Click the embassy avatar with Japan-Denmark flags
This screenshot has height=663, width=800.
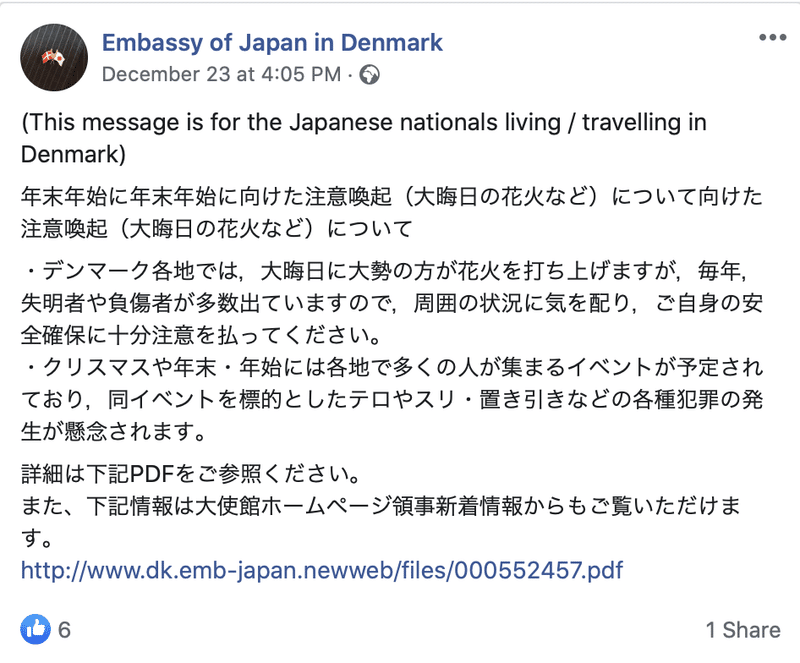pyautogui.click(x=56, y=55)
